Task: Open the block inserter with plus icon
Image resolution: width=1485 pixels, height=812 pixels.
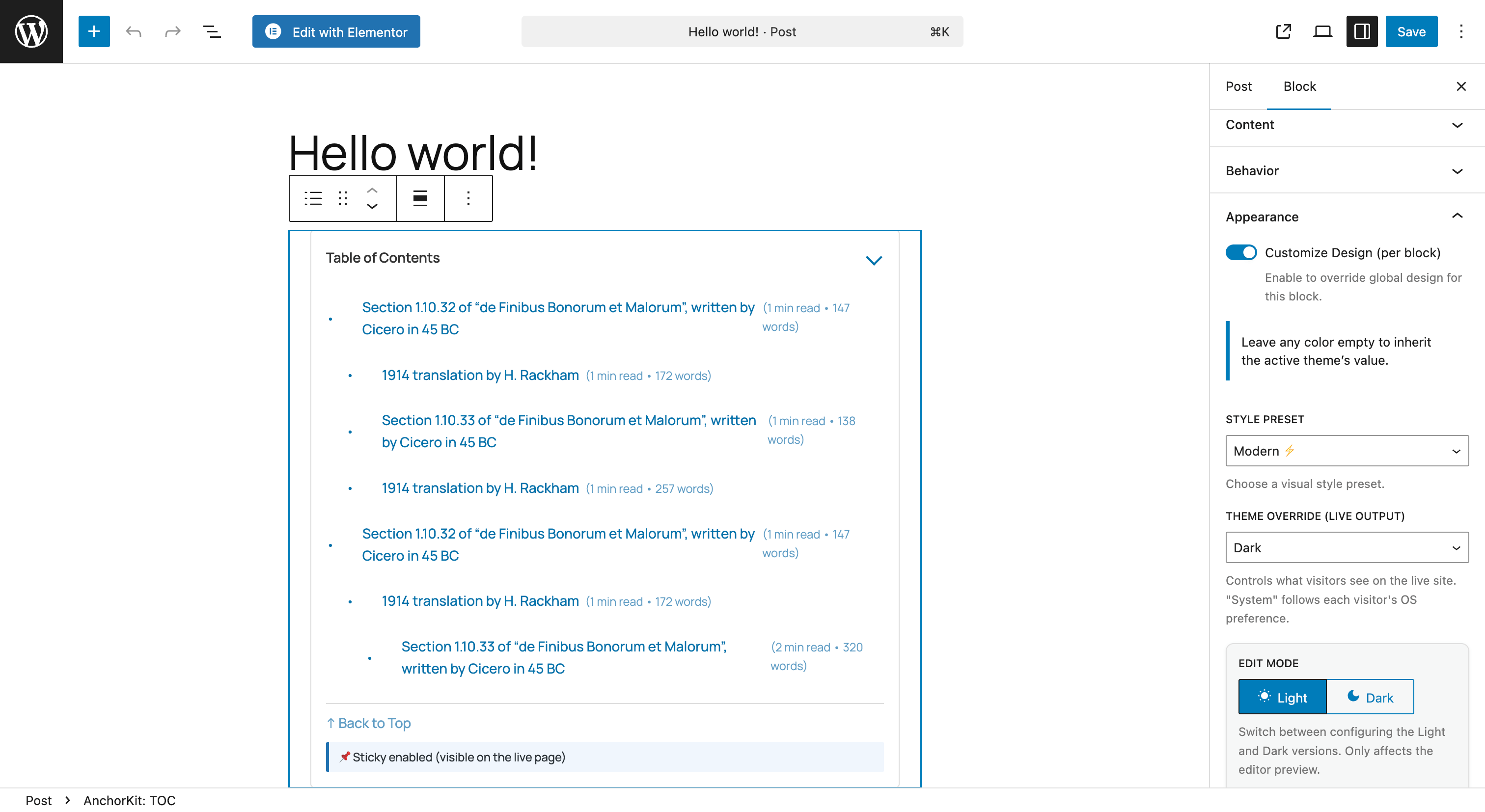Action: pyautogui.click(x=93, y=31)
